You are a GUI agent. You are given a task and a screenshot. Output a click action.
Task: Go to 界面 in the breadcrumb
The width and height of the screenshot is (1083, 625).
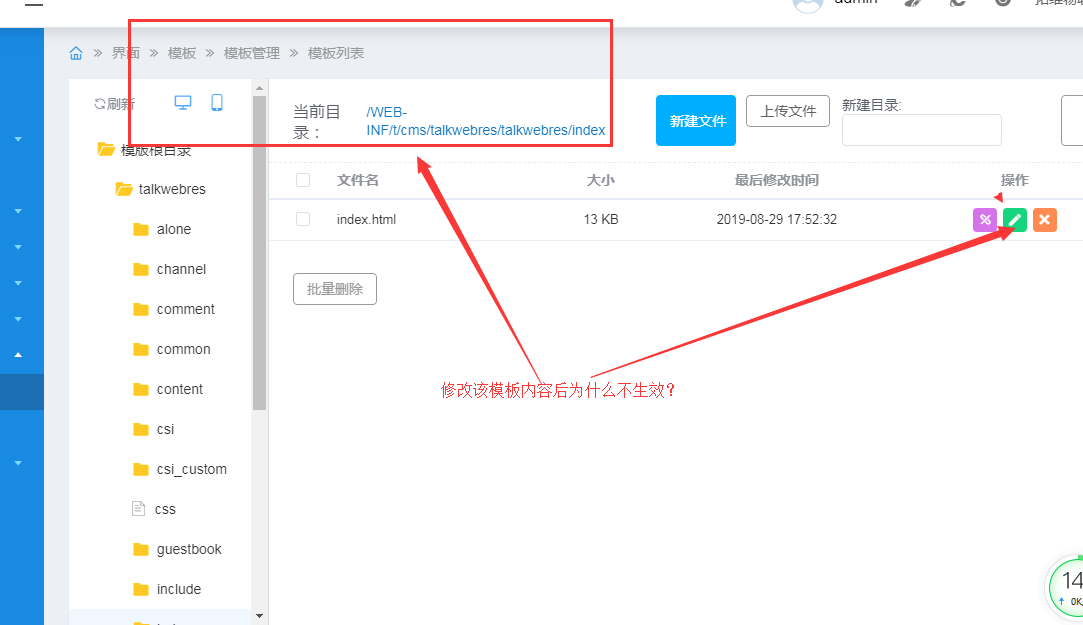tap(126, 53)
